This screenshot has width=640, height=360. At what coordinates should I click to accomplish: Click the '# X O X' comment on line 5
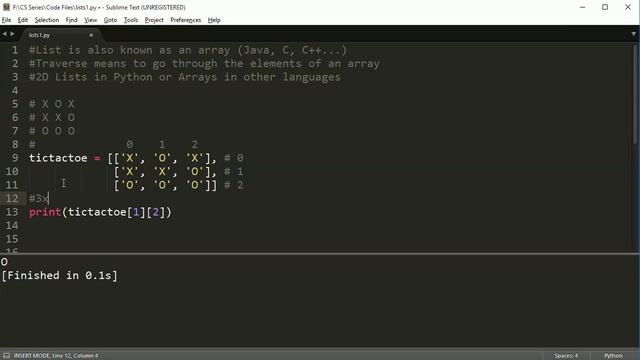52,104
